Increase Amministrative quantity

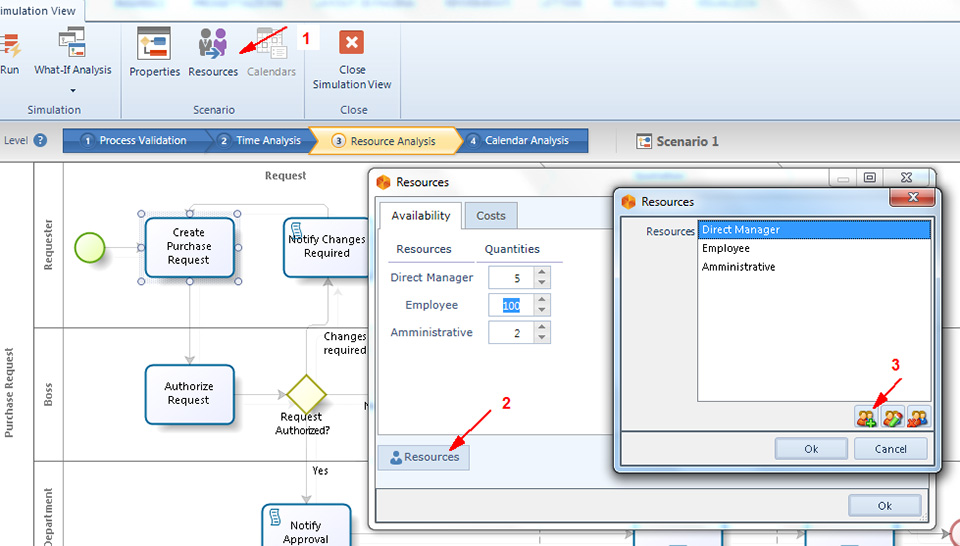coord(541,327)
